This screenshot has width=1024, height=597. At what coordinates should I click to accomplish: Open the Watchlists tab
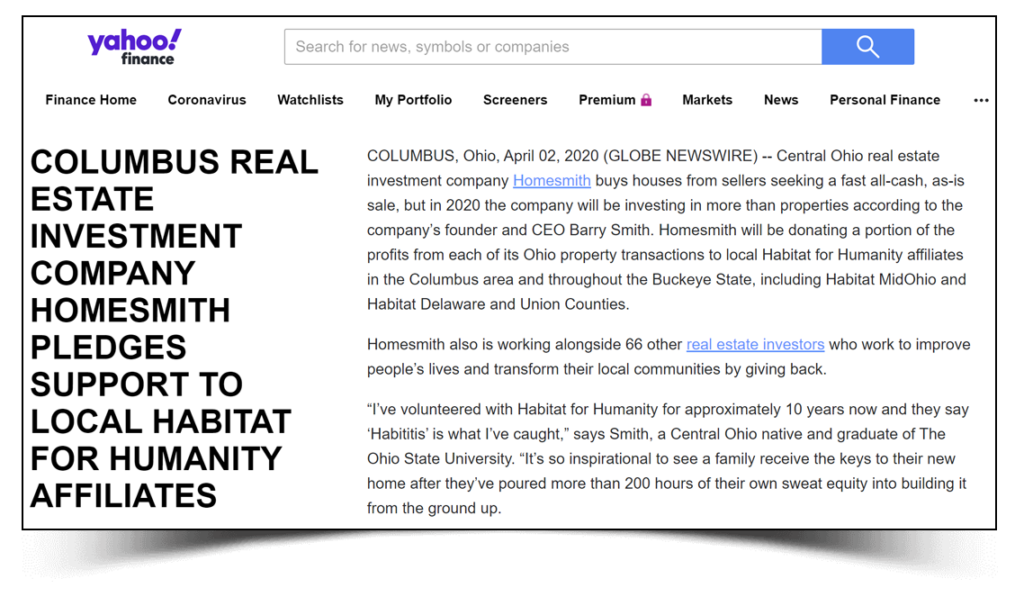click(310, 100)
